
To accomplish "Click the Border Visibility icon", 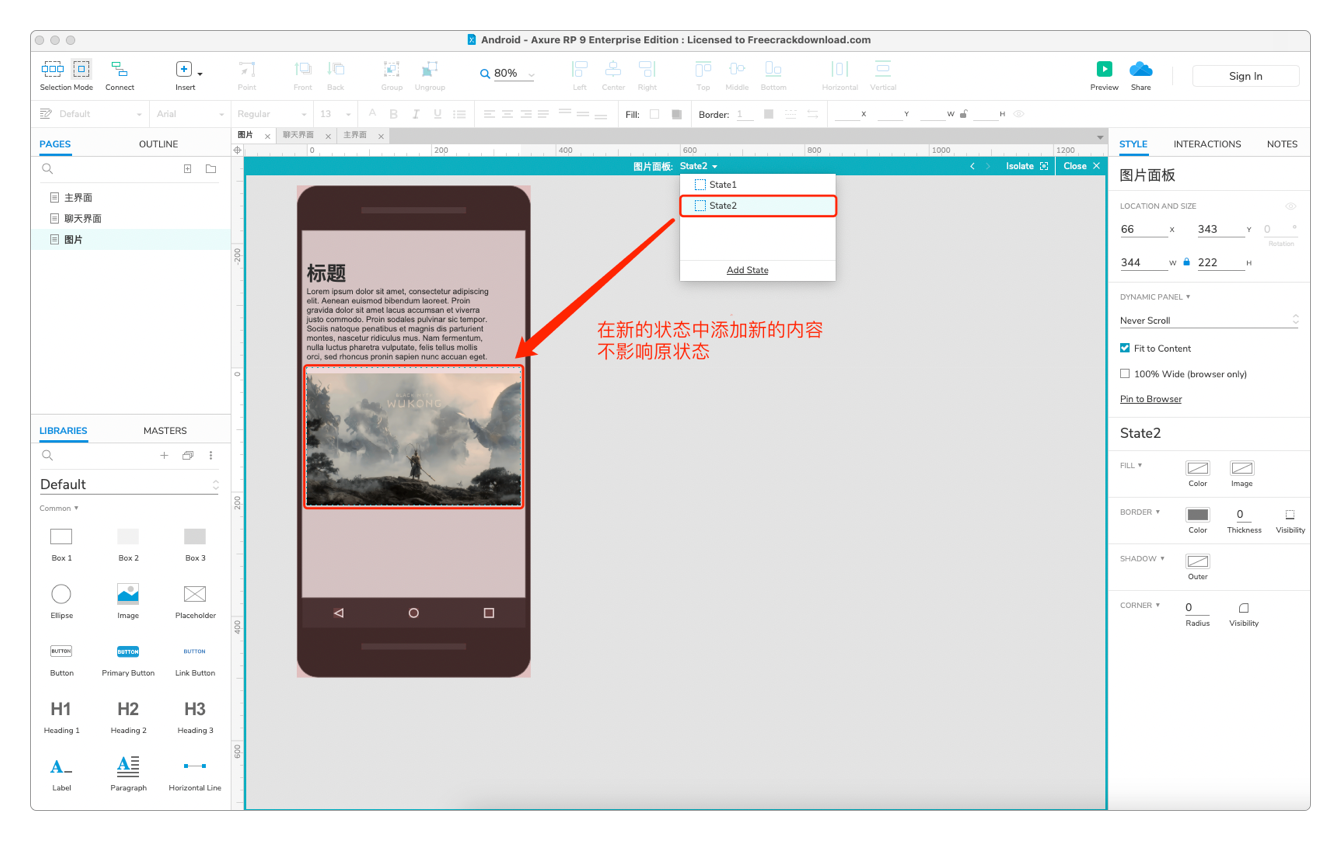I will (x=1290, y=515).
